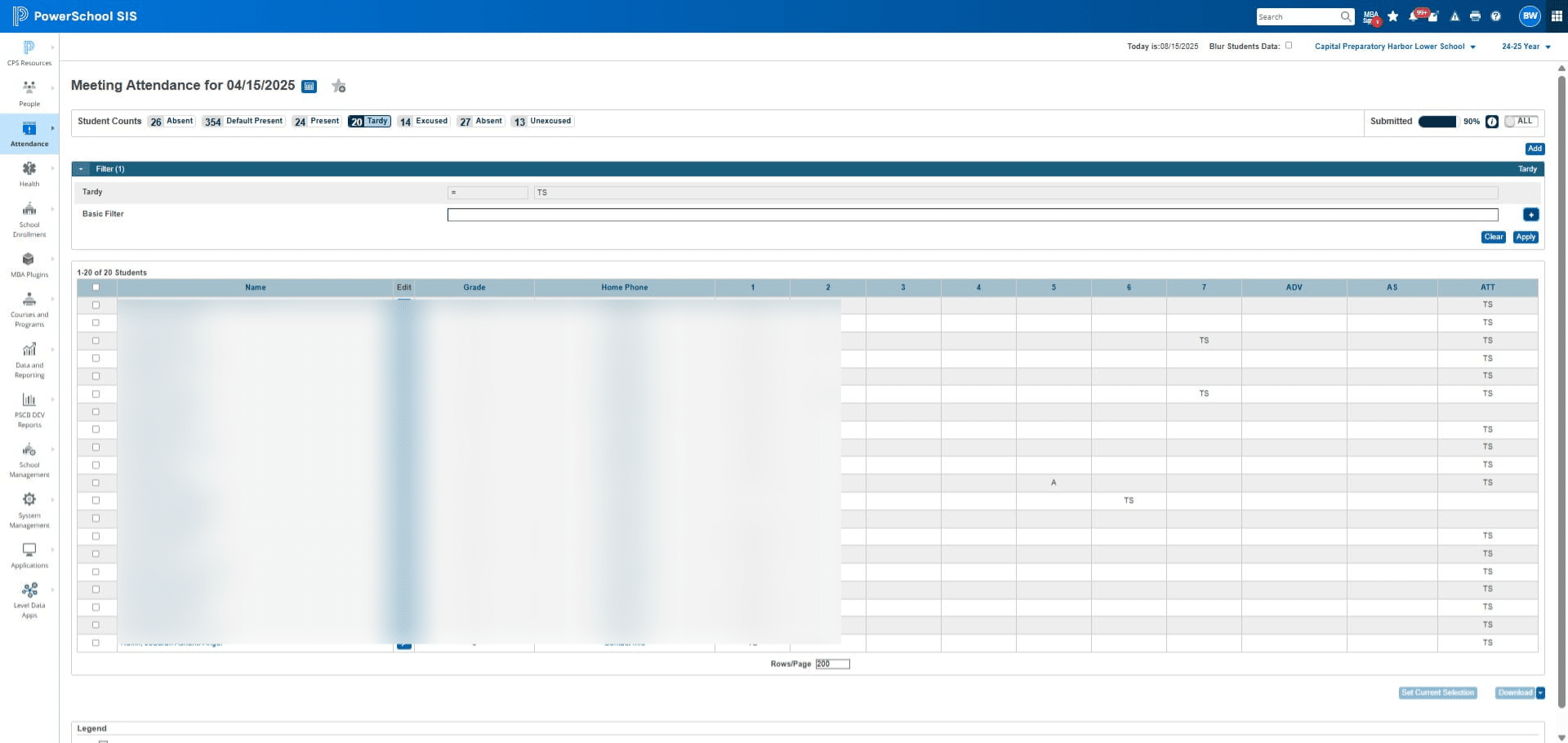Open People in the sidebar
1568x743 pixels.
[29, 94]
